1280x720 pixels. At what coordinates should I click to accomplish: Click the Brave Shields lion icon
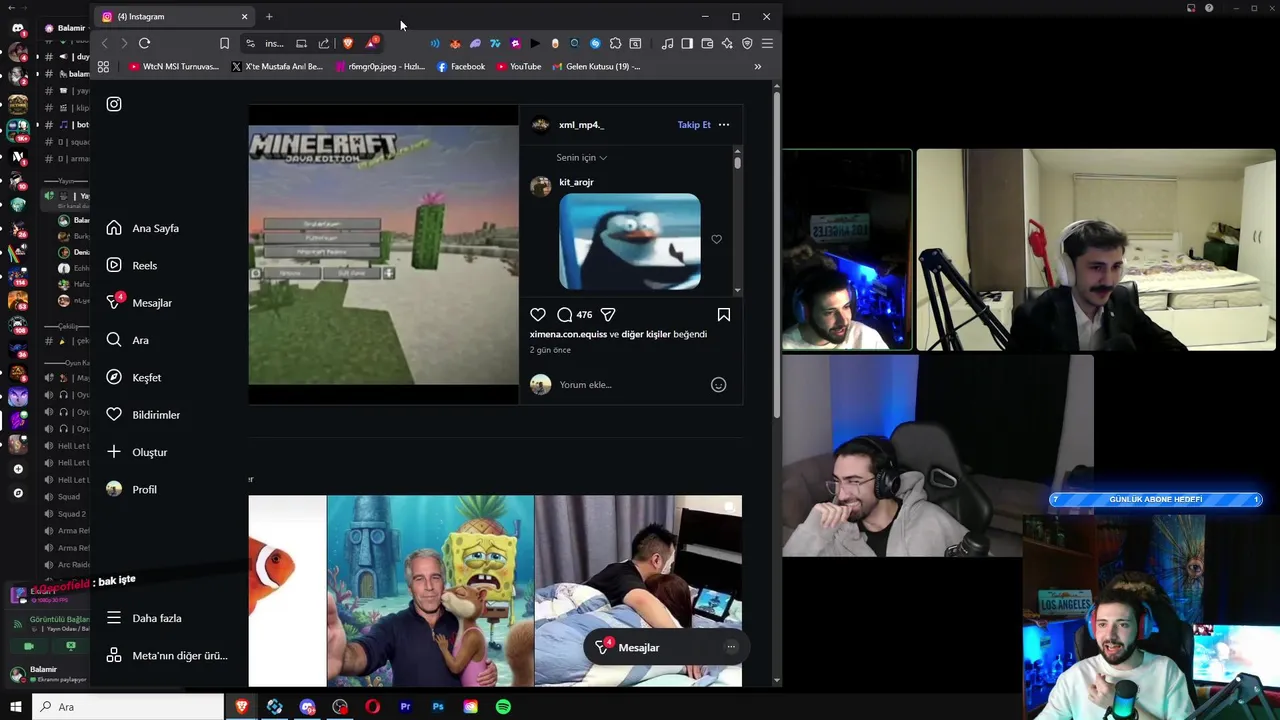348,43
